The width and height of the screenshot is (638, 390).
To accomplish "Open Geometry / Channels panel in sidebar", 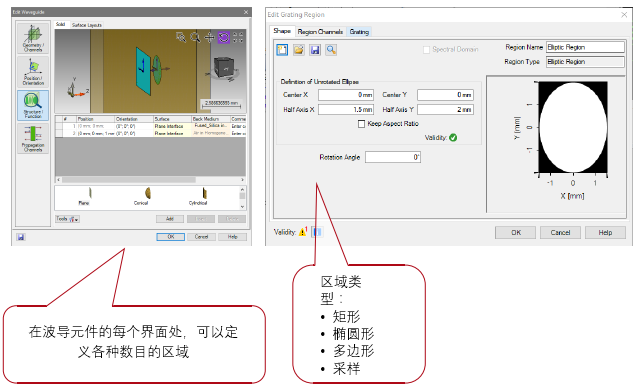I will click(x=33, y=38).
